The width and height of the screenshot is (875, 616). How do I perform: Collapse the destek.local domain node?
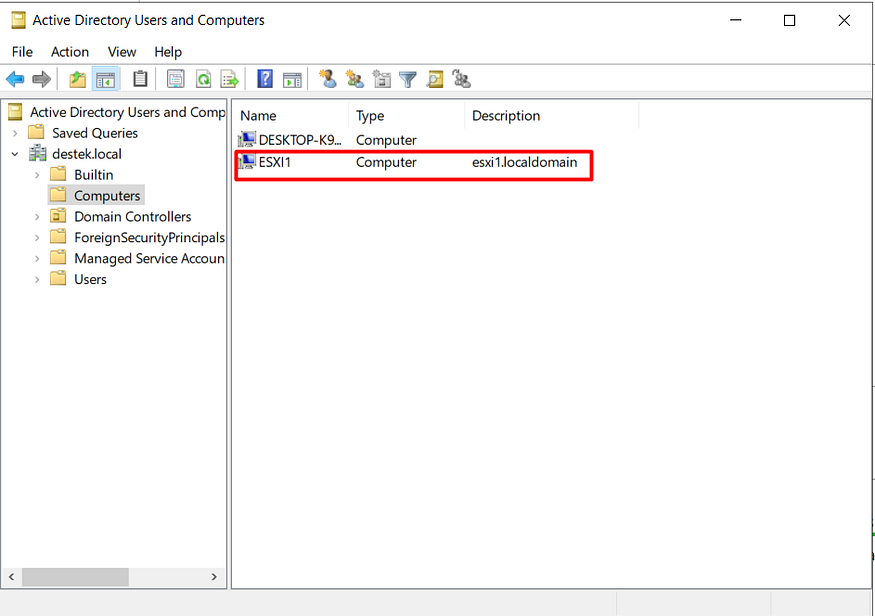pyautogui.click(x=15, y=154)
